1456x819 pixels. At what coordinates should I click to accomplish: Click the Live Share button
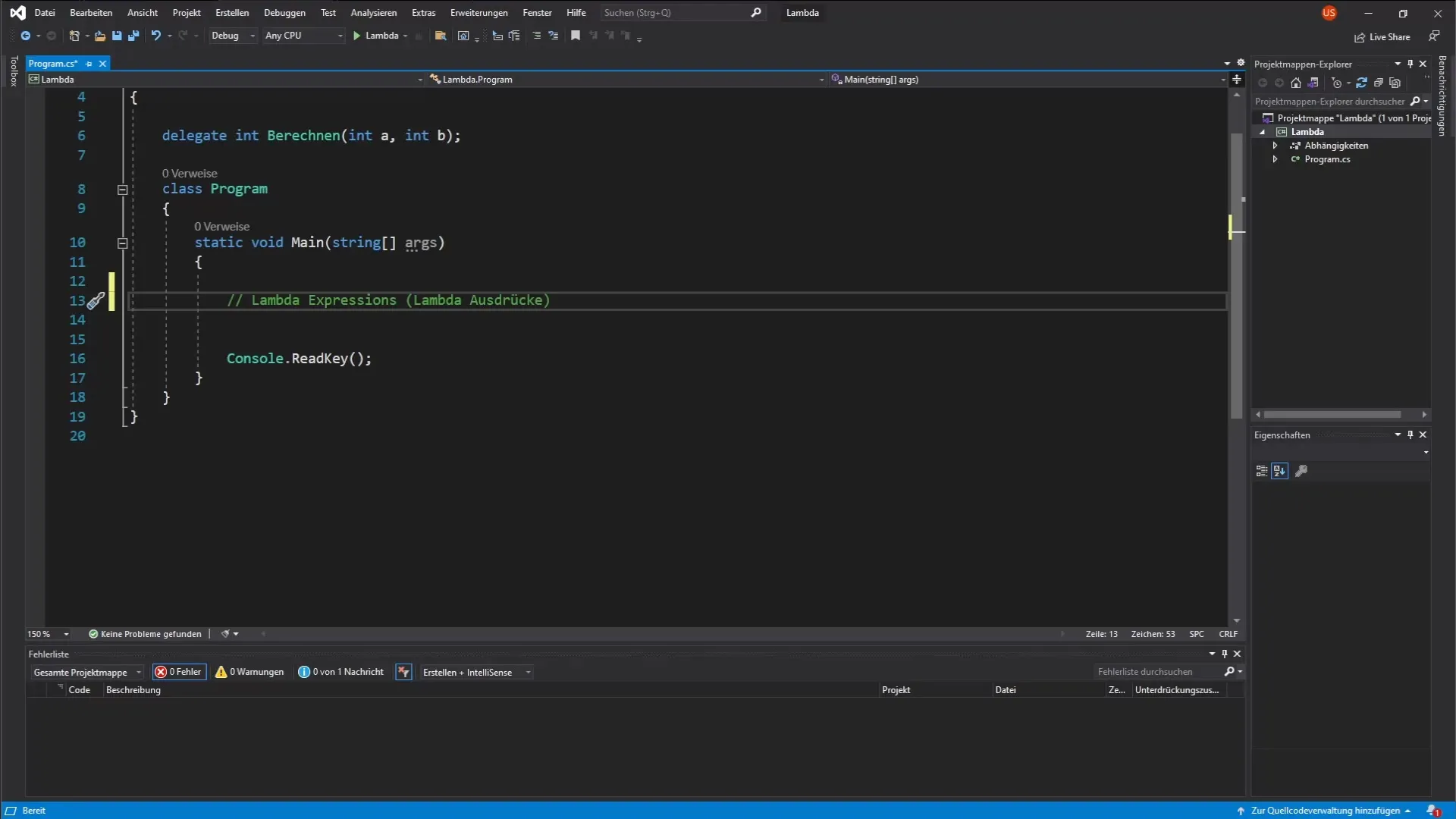(1382, 37)
